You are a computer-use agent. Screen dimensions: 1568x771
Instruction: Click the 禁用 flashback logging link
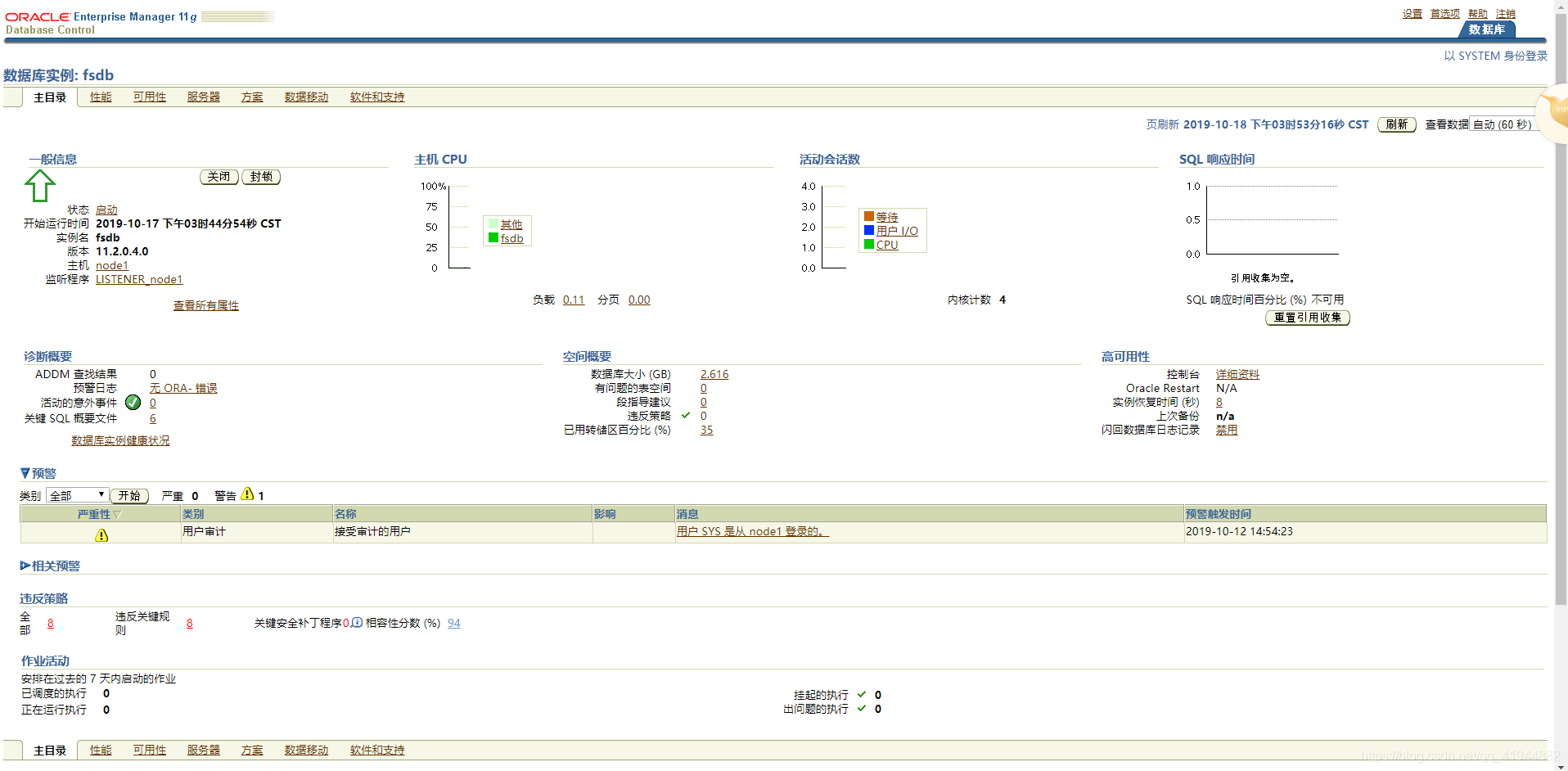(x=1227, y=430)
